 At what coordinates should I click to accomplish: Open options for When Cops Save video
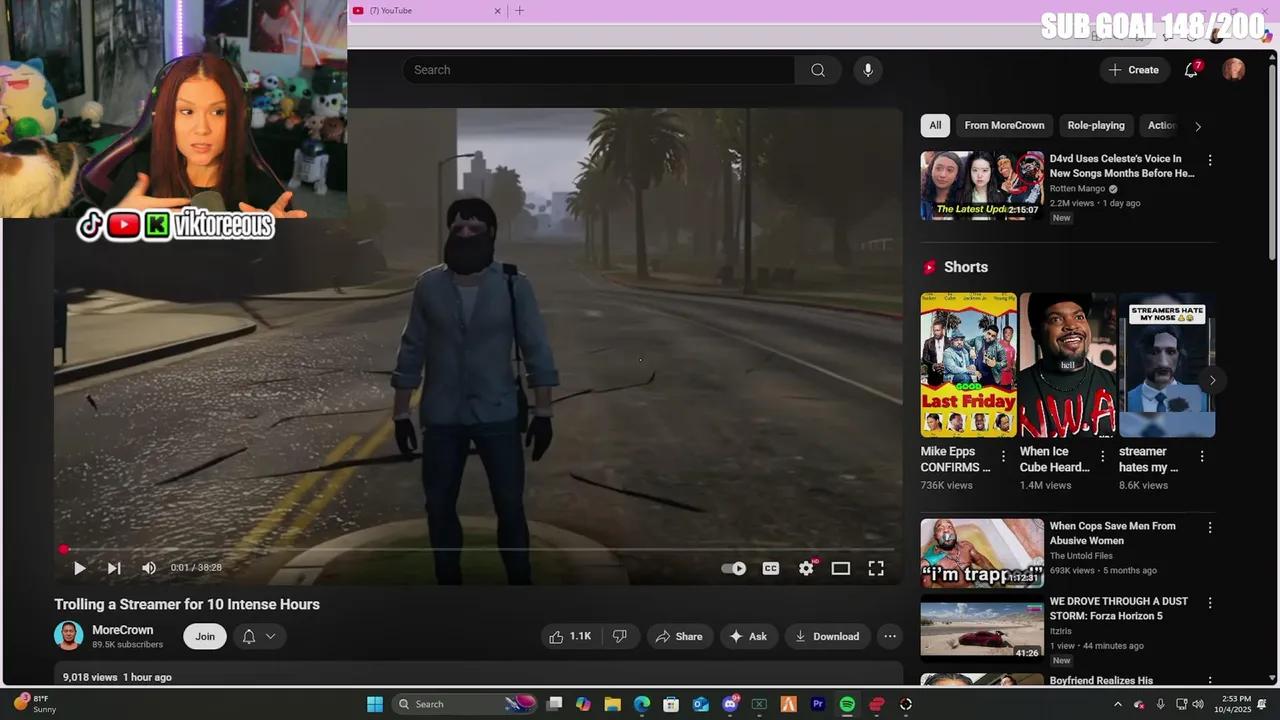1210,527
